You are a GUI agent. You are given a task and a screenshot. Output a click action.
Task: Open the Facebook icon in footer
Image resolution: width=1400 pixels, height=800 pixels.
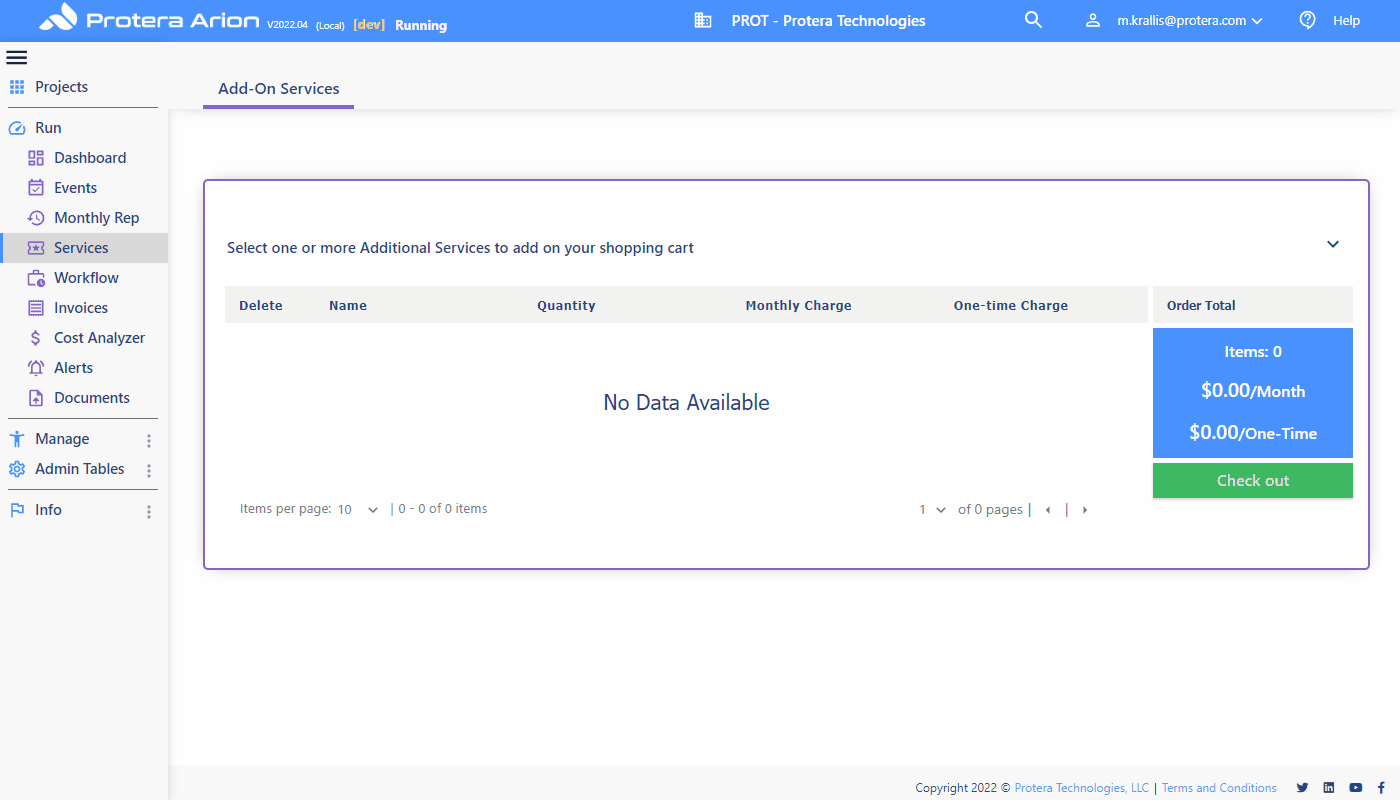[x=1381, y=788]
